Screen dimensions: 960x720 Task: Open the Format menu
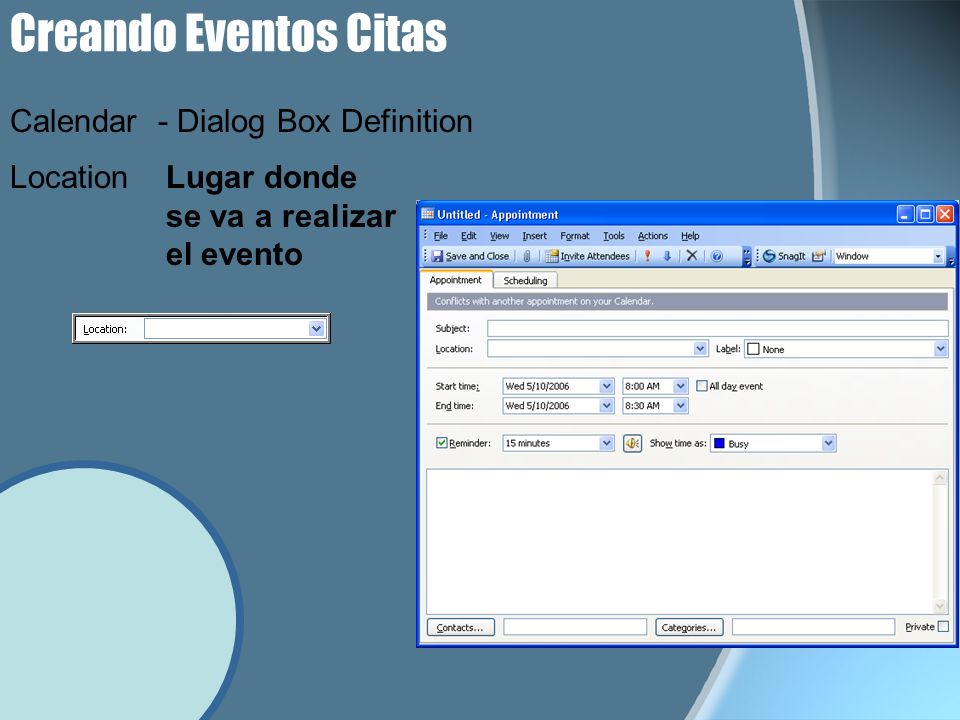575,236
